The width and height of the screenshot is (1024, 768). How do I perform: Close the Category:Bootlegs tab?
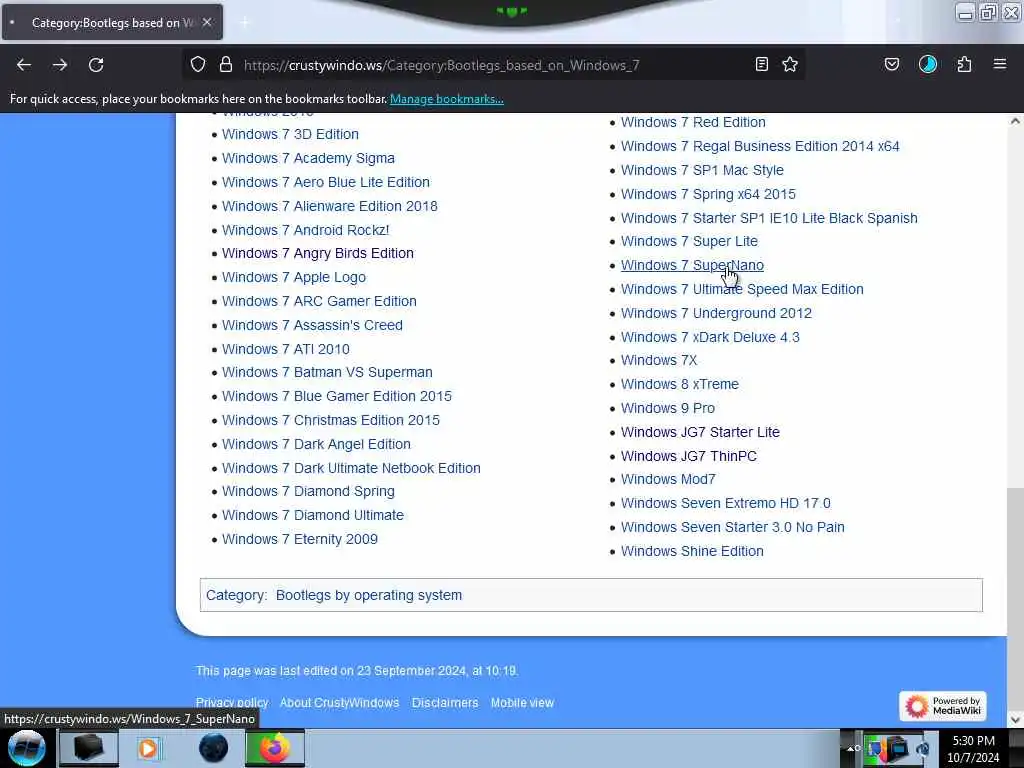207,22
